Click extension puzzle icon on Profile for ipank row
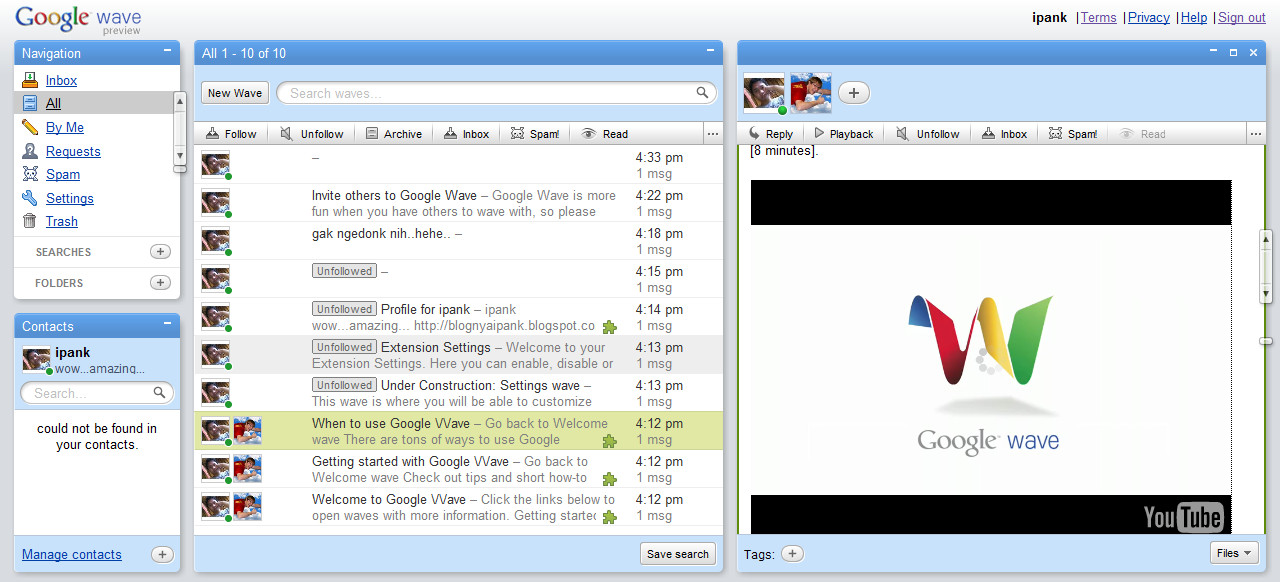Viewport: 1280px width, 582px height. click(x=609, y=326)
